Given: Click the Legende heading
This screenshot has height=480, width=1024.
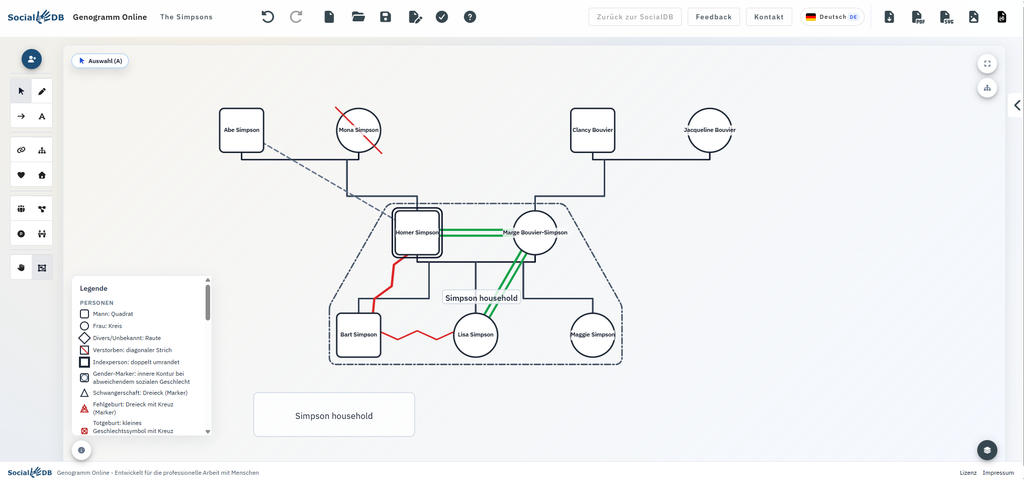Looking at the screenshot, I should pyautogui.click(x=93, y=288).
